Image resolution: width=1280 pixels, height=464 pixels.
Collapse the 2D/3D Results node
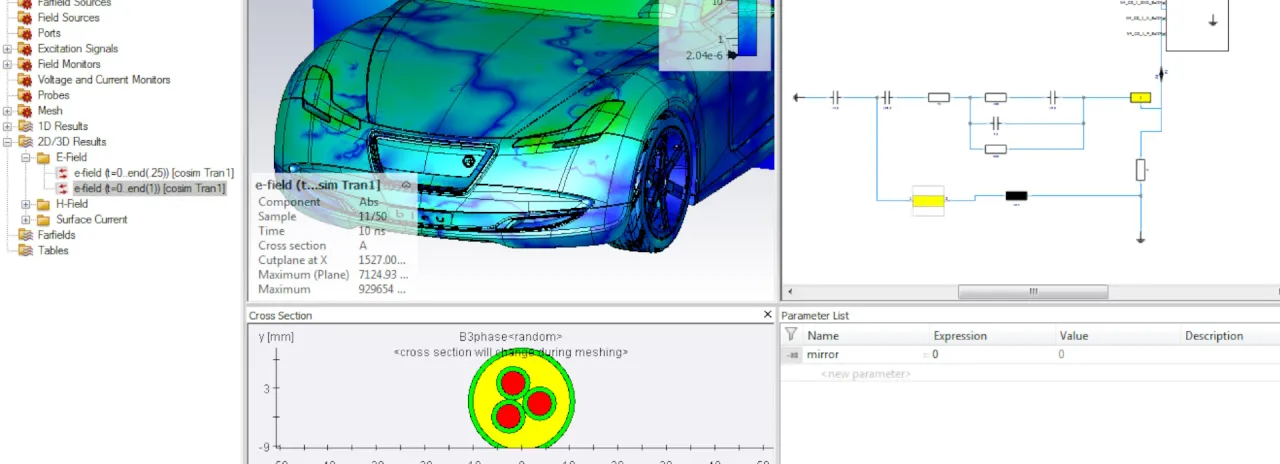(x=8, y=142)
